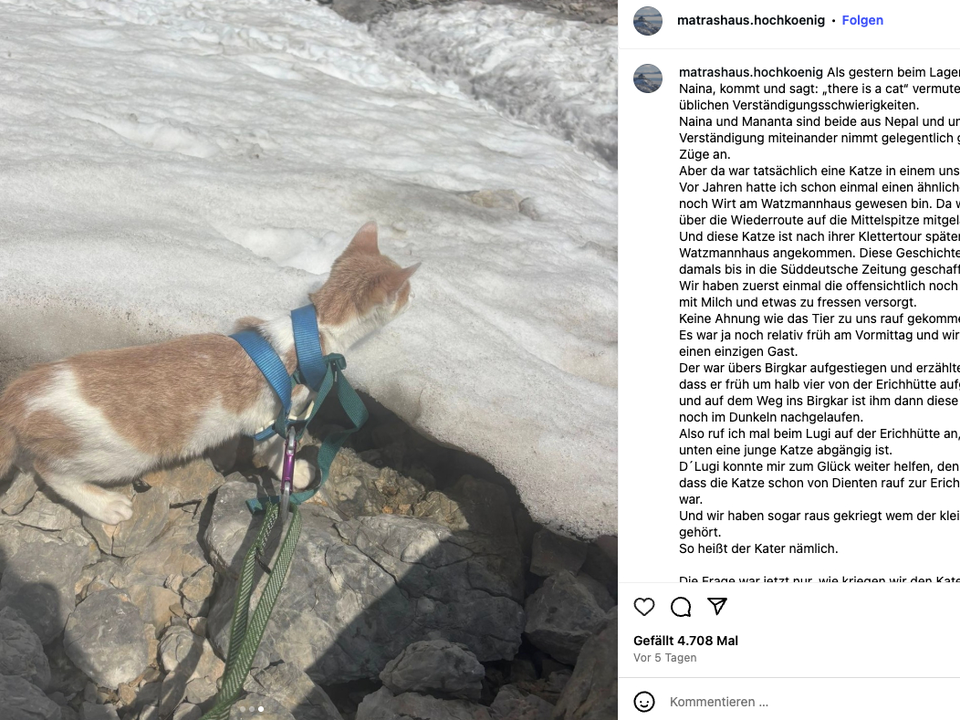The image size is (960, 720).
Task: Jump to the first carousel photo dot
Action: click(x=242, y=709)
